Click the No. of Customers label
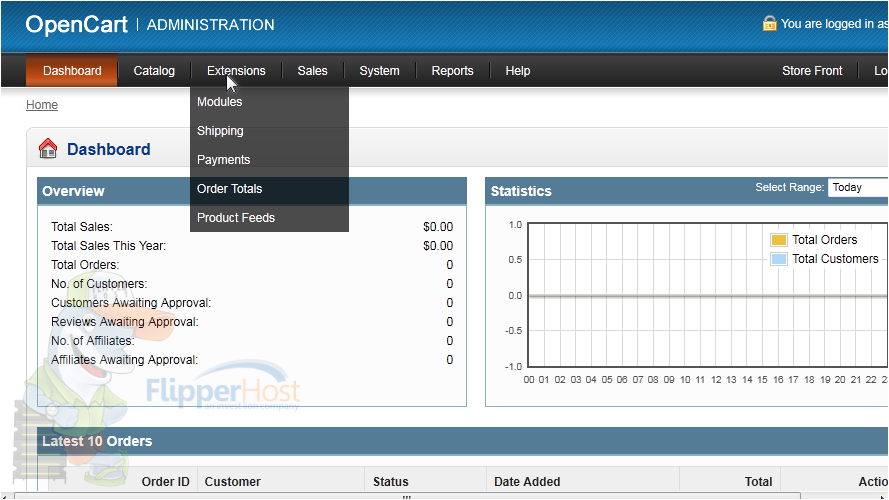 (x=99, y=284)
